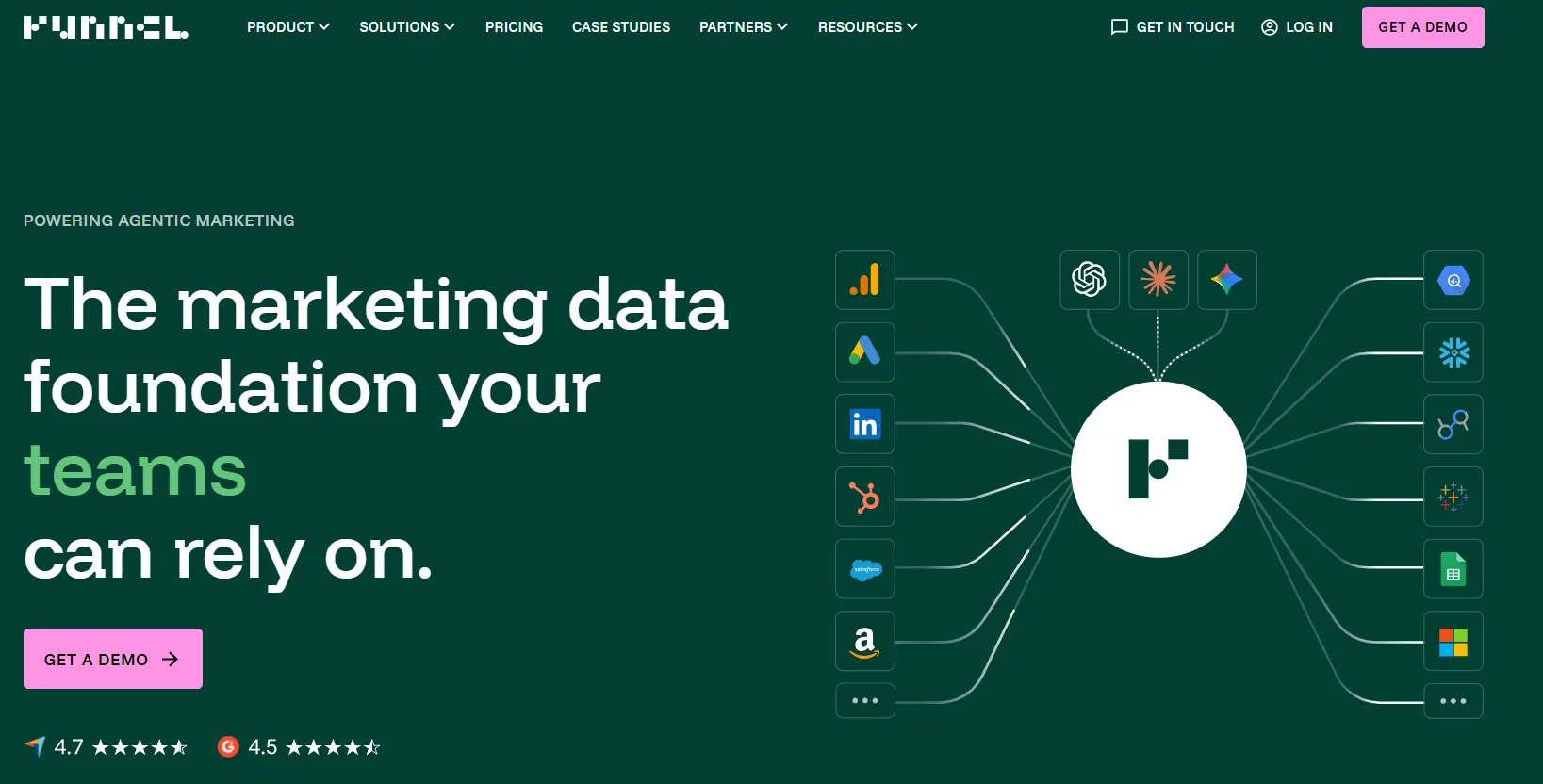The image size is (1543, 784).
Task: Click the Snowflake destination icon
Action: [1453, 352]
